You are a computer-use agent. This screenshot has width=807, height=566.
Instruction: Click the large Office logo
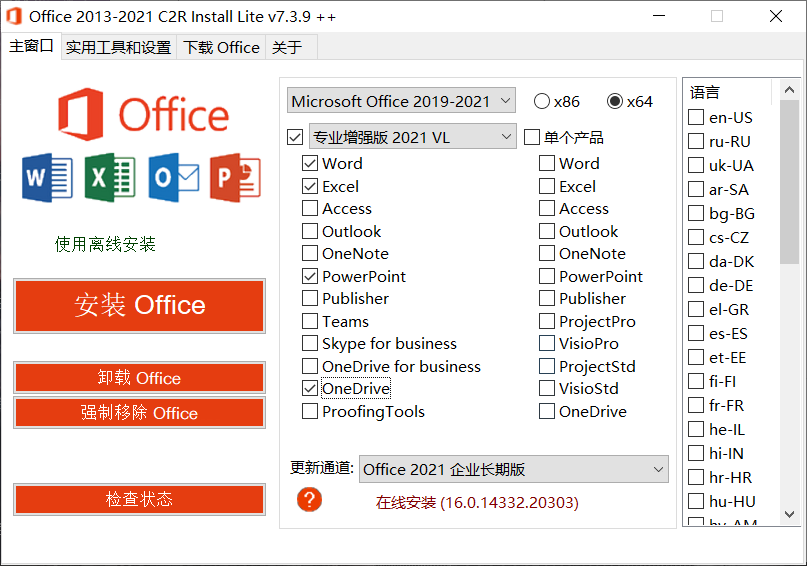click(x=144, y=114)
